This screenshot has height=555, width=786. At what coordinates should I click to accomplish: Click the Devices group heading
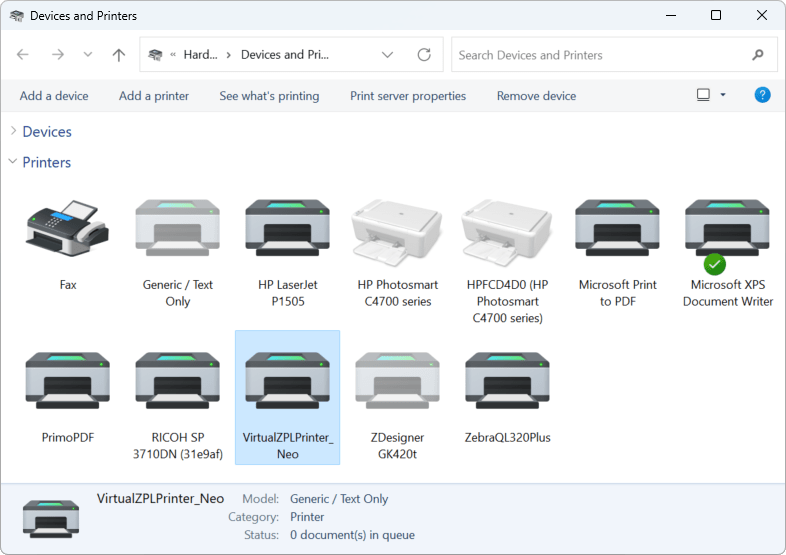click(x=47, y=131)
